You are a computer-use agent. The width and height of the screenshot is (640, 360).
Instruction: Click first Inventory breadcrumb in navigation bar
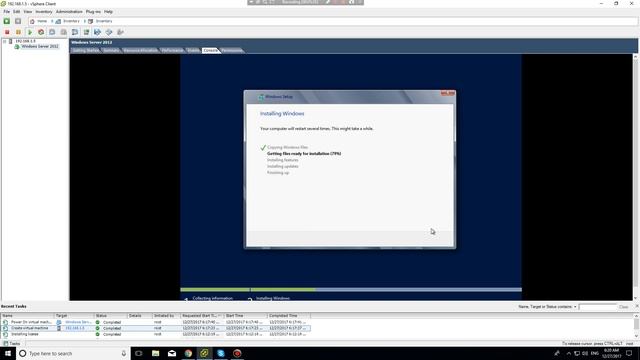tap(71, 21)
